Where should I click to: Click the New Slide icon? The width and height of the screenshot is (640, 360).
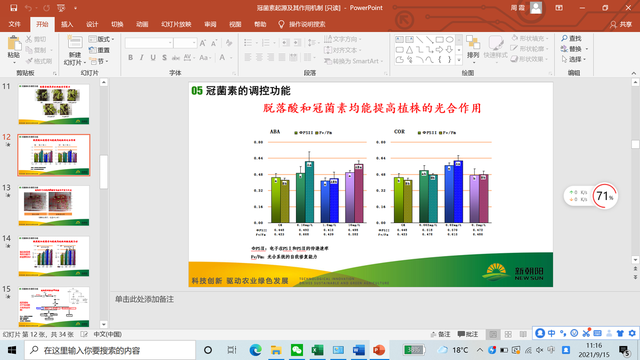click(x=75, y=43)
